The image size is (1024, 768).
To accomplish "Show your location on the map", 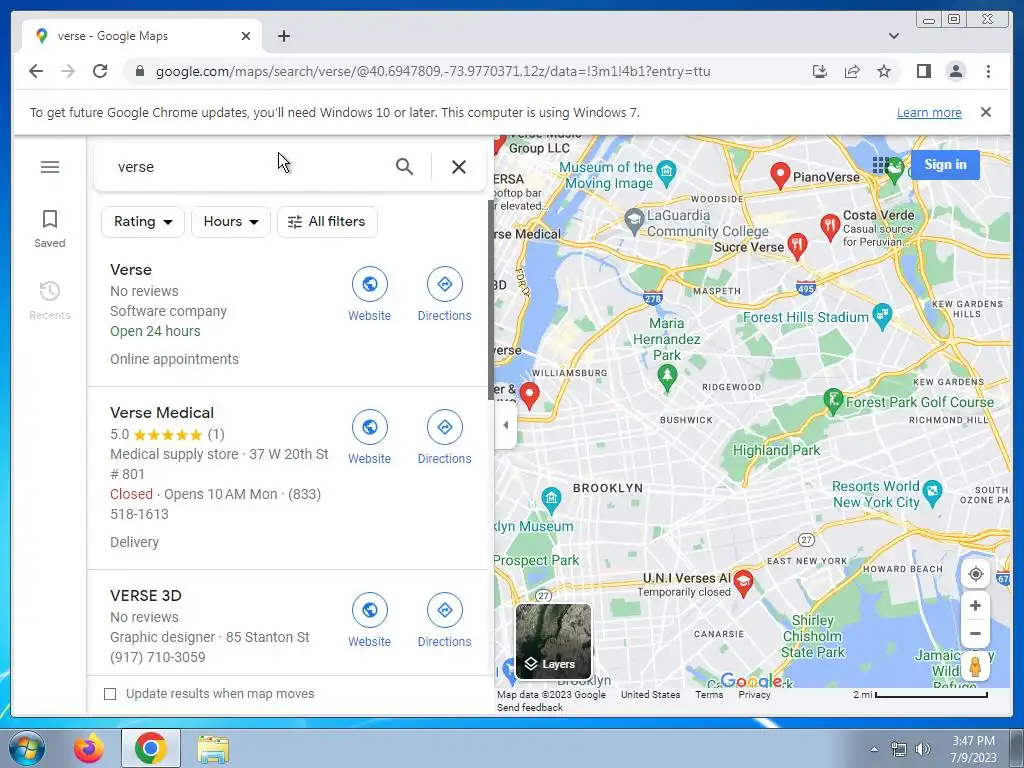I will tap(975, 574).
